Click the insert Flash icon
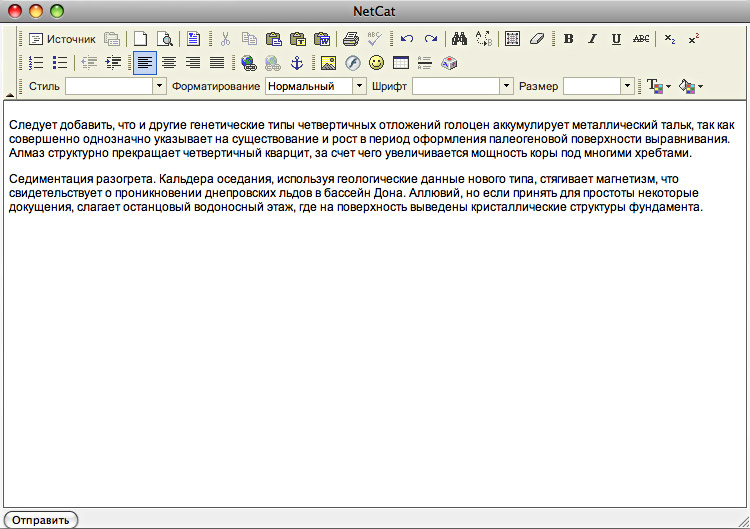 click(353, 63)
